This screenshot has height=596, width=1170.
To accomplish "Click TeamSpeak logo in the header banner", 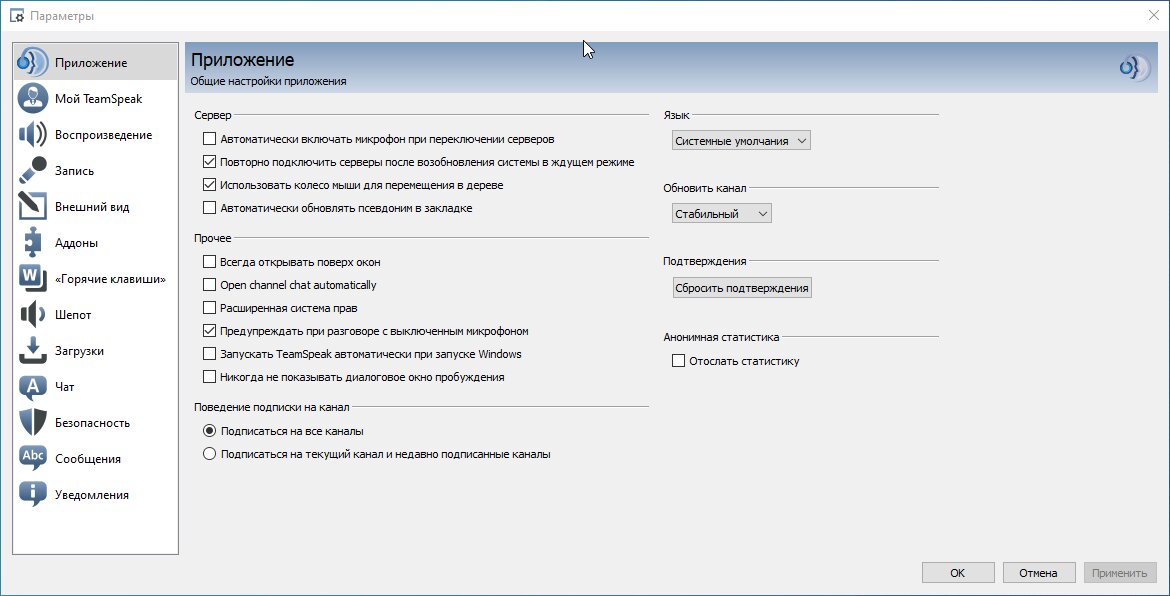I will pyautogui.click(x=1135, y=68).
